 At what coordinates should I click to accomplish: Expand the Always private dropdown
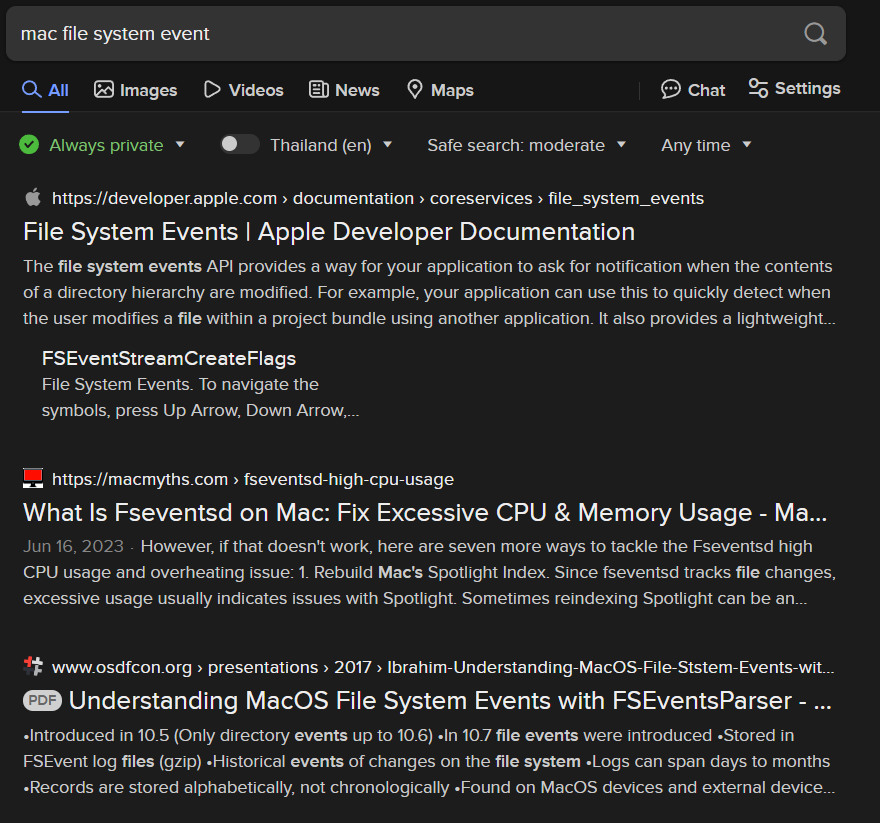tap(180, 145)
